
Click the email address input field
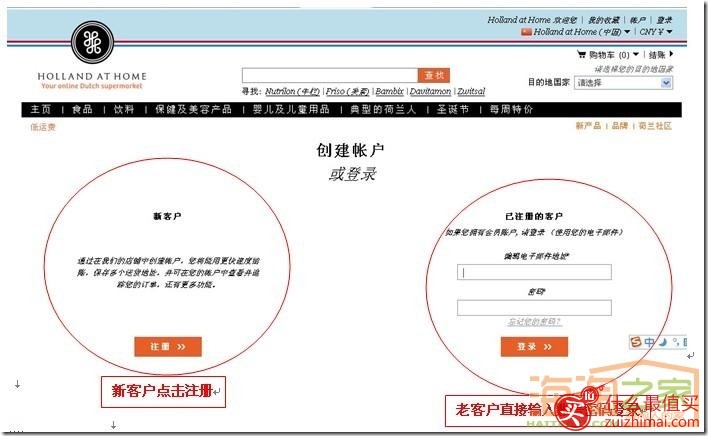tap(534, 272)
